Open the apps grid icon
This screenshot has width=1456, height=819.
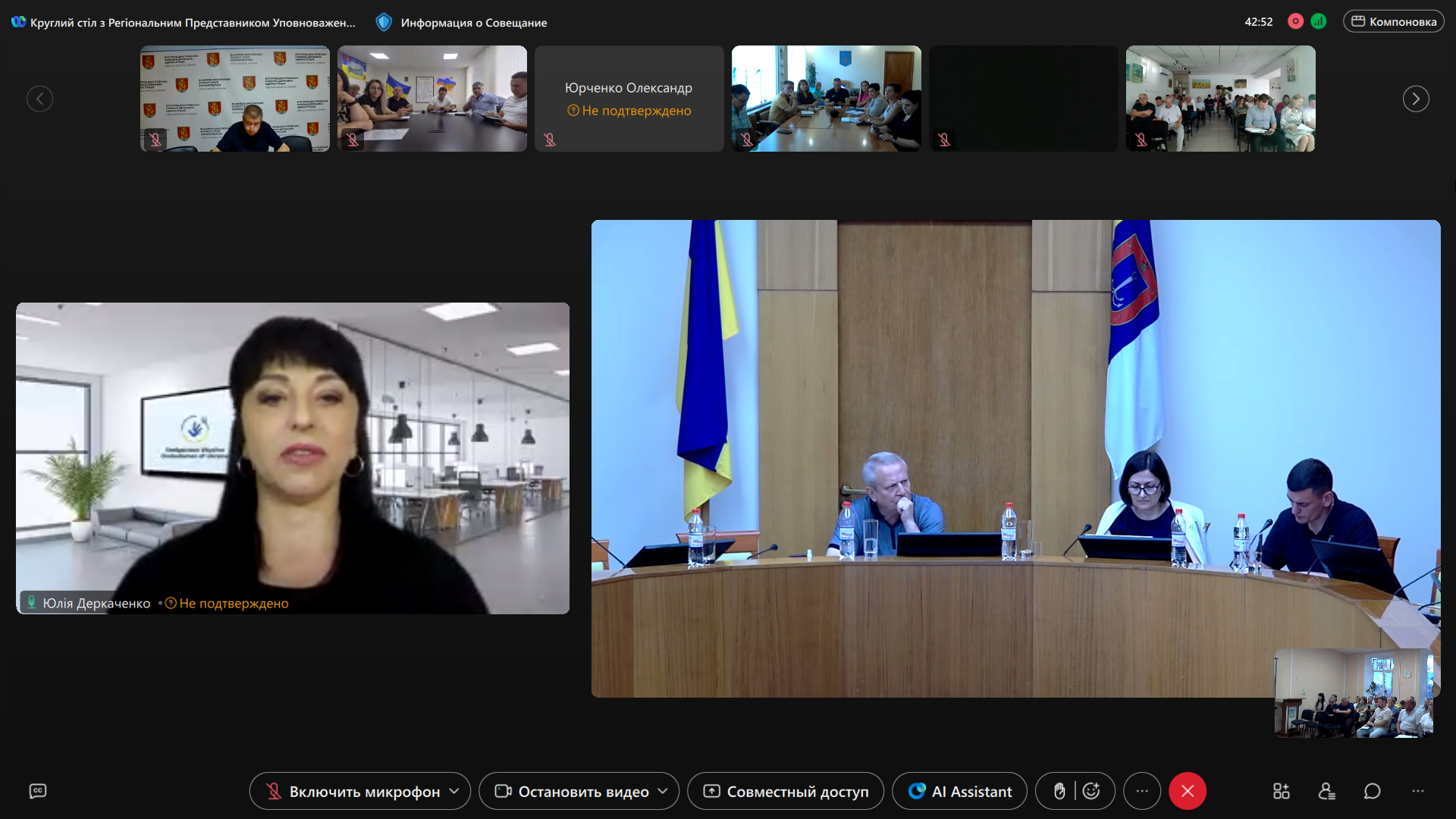coord(1281,791)
